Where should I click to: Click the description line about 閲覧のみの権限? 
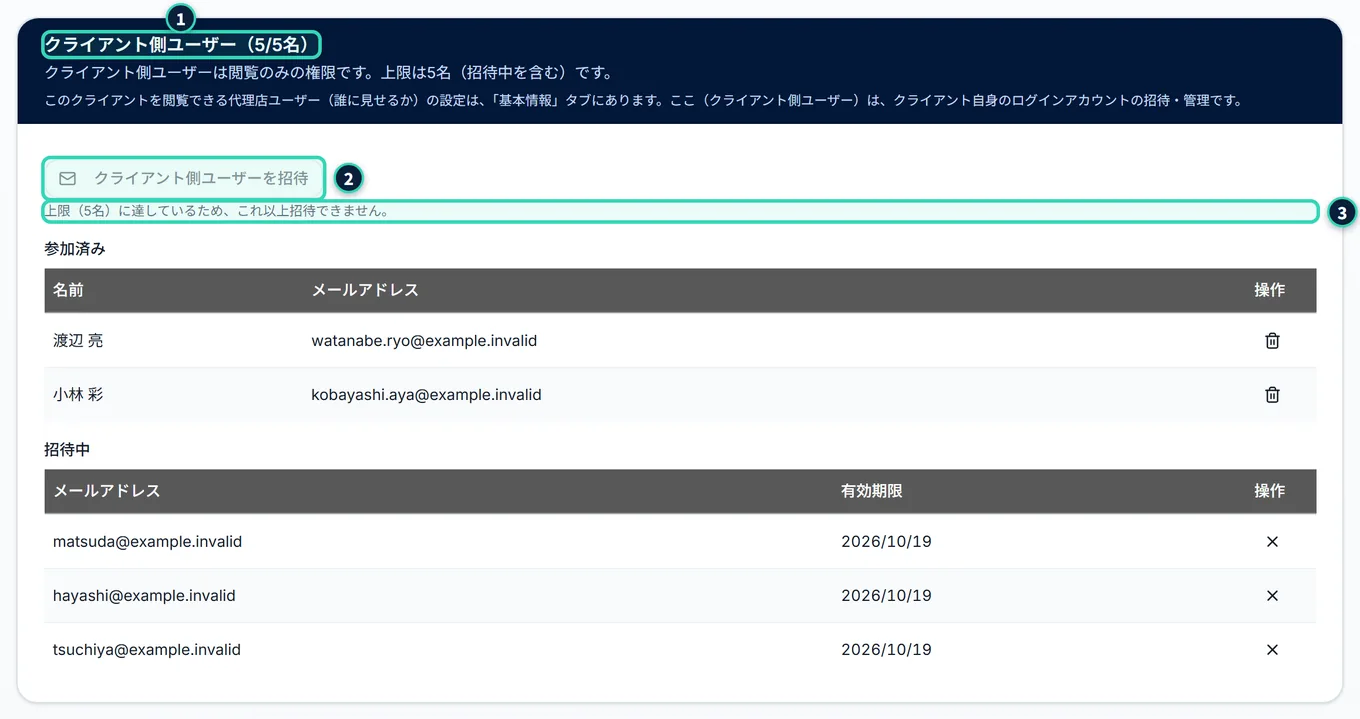coord(329,73)
